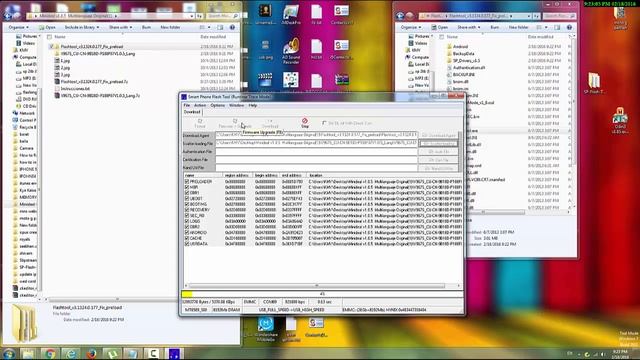The height and width of the screenshot is (360, 640).
Task: Select AD Sound Recorder desktop icon
Action: [291, 51]
